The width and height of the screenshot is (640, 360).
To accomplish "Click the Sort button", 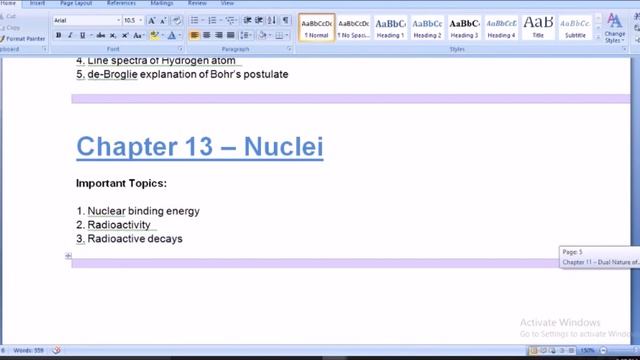I will click(x=272, y=20).
